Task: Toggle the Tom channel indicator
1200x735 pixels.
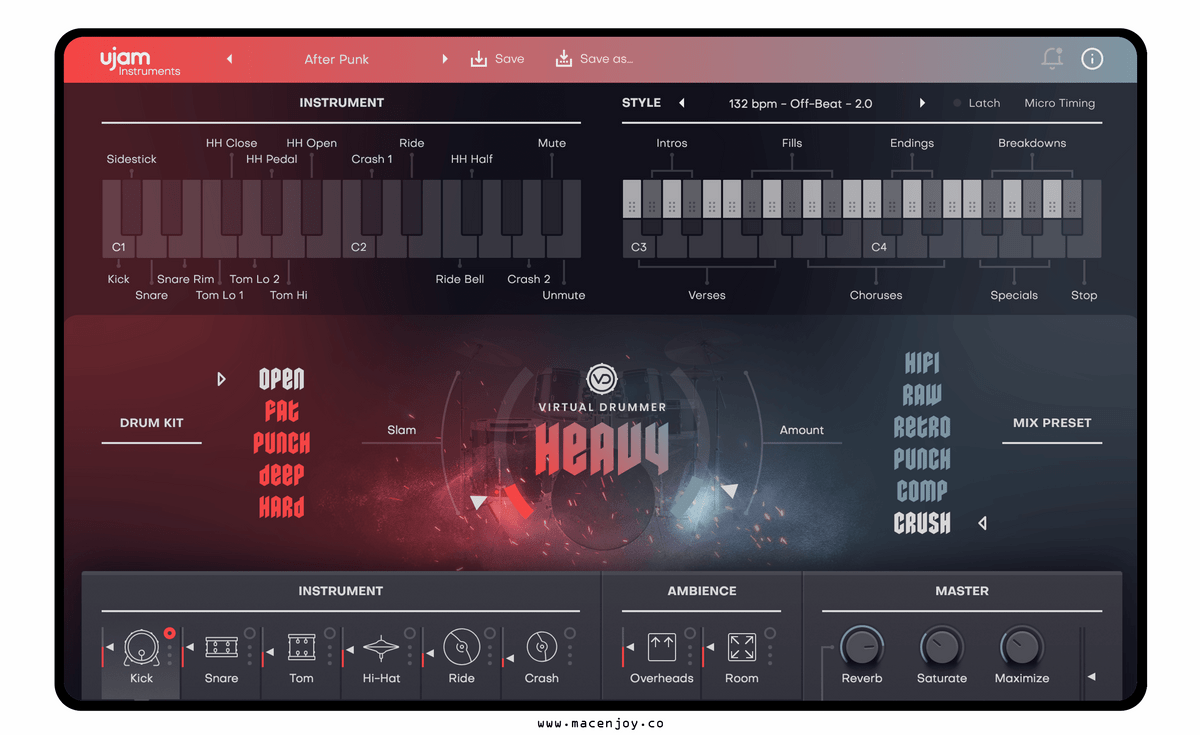Action: [329, 633]
